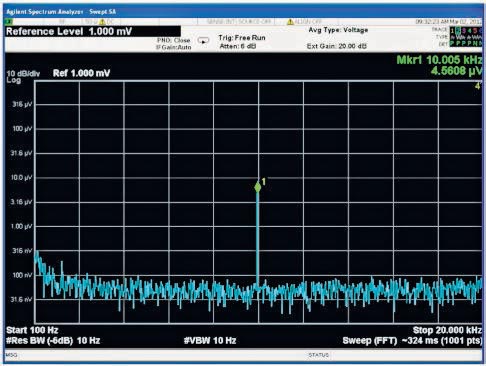Click the 31.6 nV axis label
Viewport: 486px width, 366px height.
21,300
